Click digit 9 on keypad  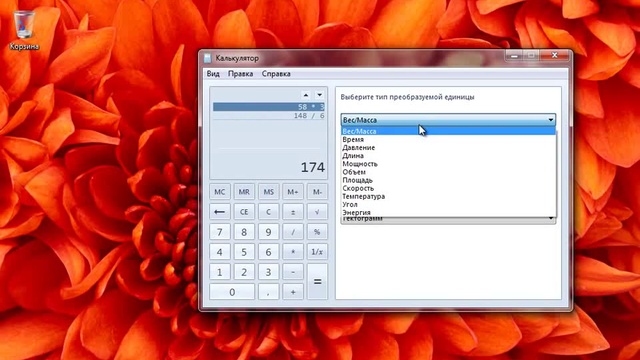coord(269,232)
